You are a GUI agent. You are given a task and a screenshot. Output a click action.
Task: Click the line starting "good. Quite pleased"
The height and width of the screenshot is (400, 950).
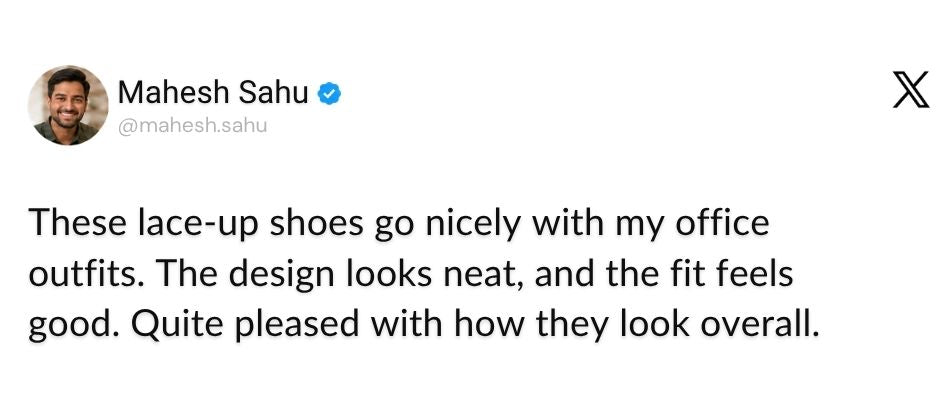click(424, 325)
